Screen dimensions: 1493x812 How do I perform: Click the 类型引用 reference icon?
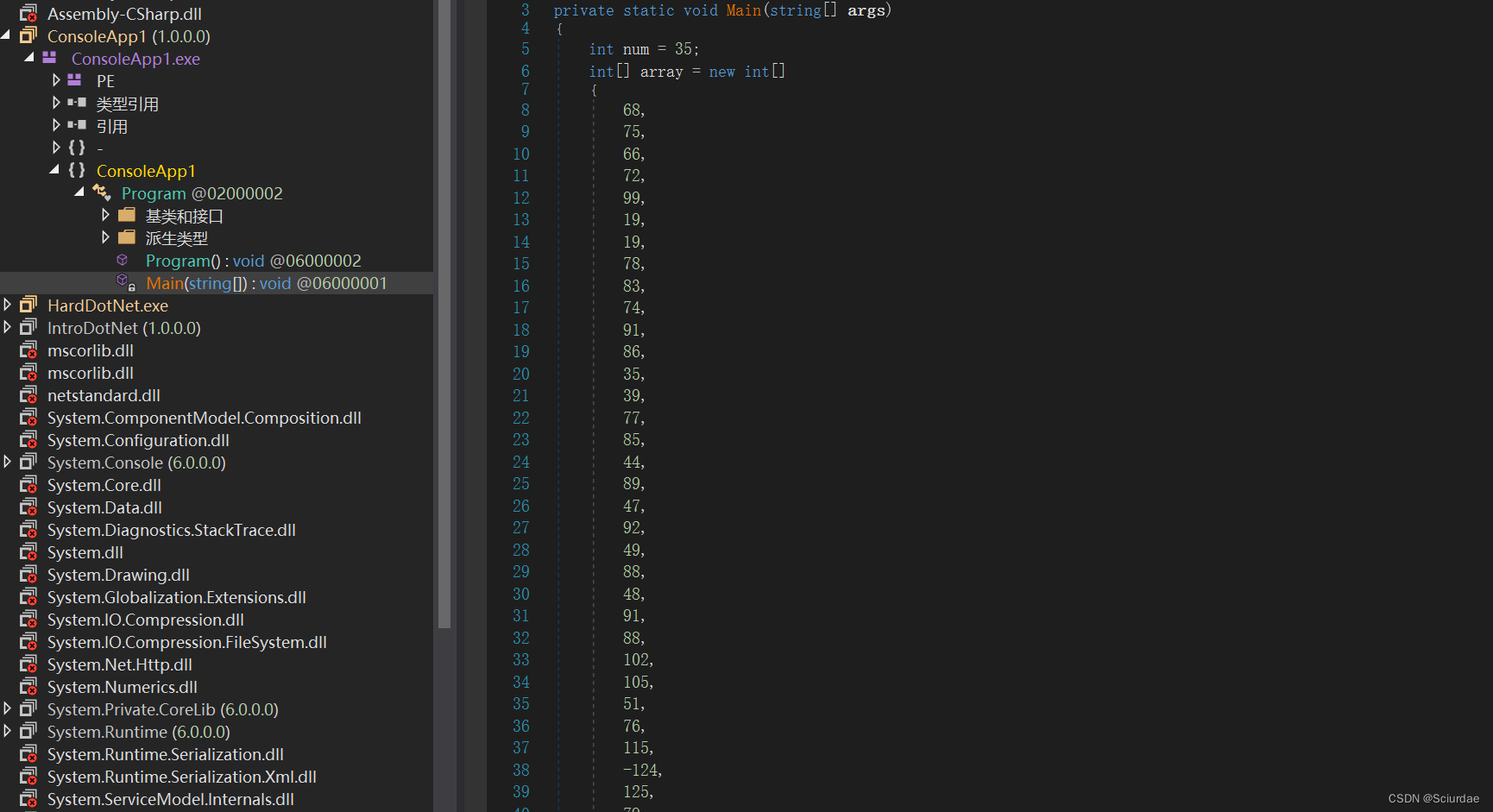coord(77,103)
